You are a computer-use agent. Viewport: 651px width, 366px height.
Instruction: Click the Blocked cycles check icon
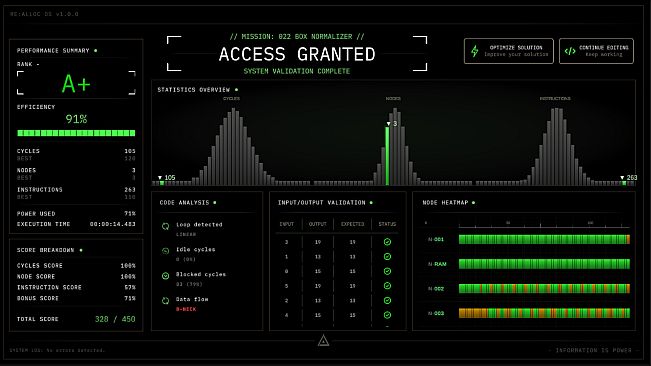165,276
